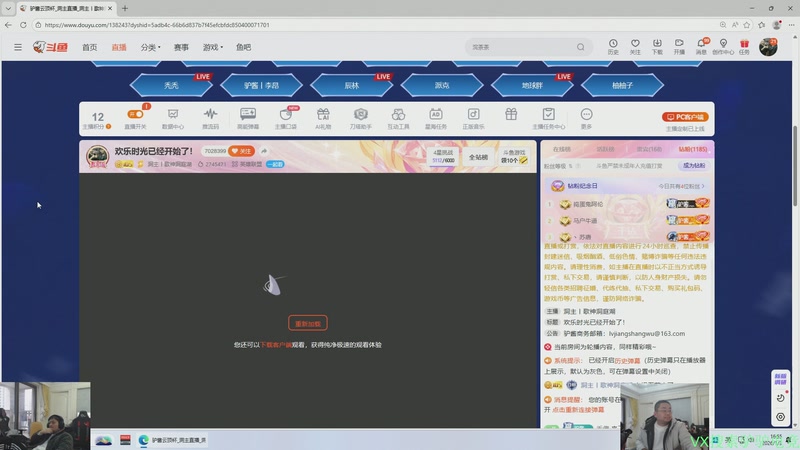The height and width of the screenshot is (450, 800).
Task: Click the PC客户端 button
Action: point(685,117)
